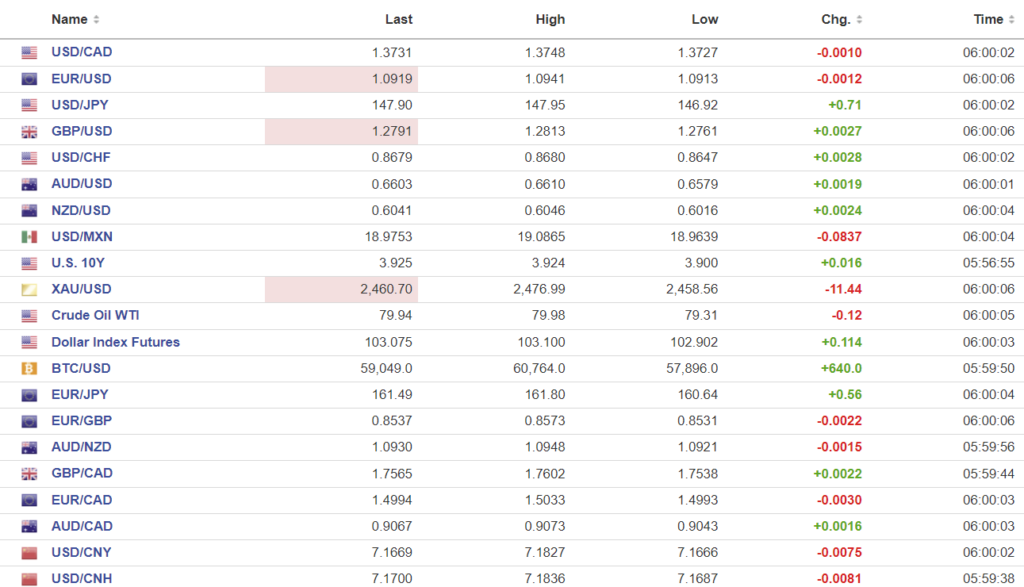Open the EUR/GBP pair link

(82, 421)
